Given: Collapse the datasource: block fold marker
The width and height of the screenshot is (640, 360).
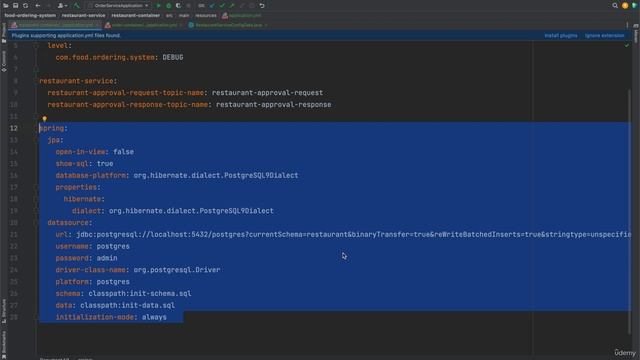Looking at the screenshot, I should pos(36,223).
